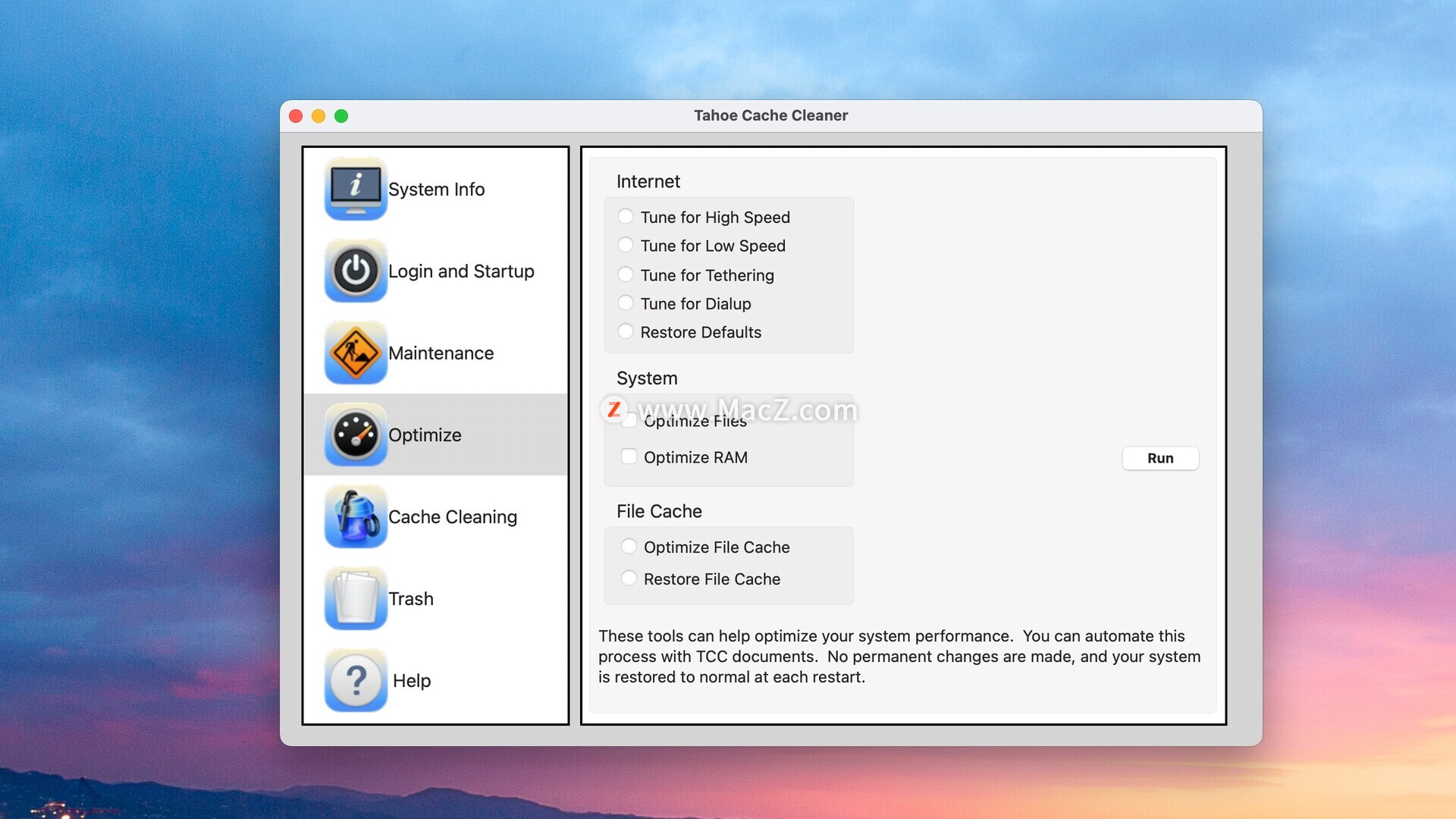The width and height of the screenshot is (1456, 819).
Task: Switch to the Cache Cleaning label
Action: 452,517
